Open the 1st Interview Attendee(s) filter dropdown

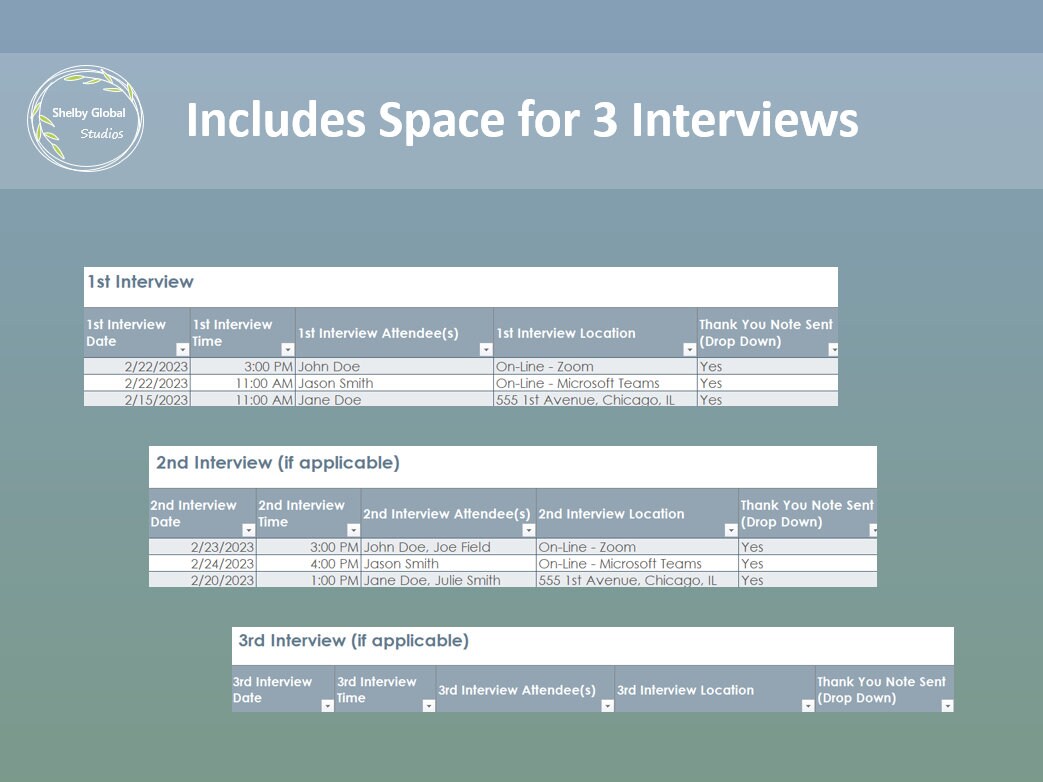[486, 349]
